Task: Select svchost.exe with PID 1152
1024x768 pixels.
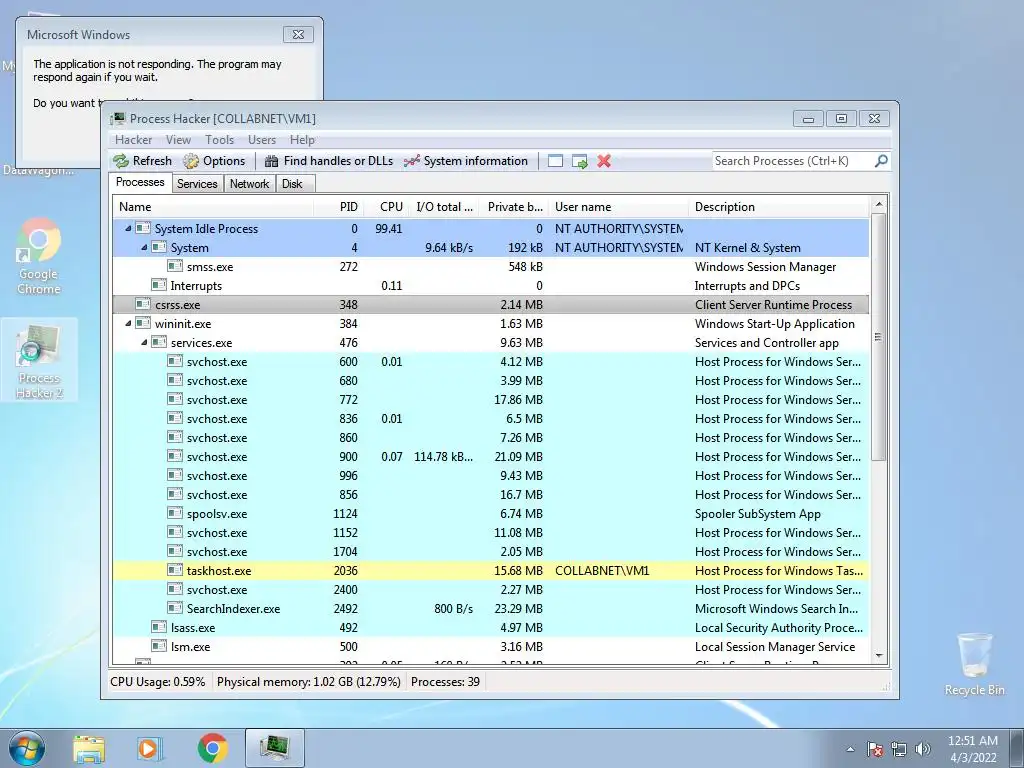Action: point(490,532)
